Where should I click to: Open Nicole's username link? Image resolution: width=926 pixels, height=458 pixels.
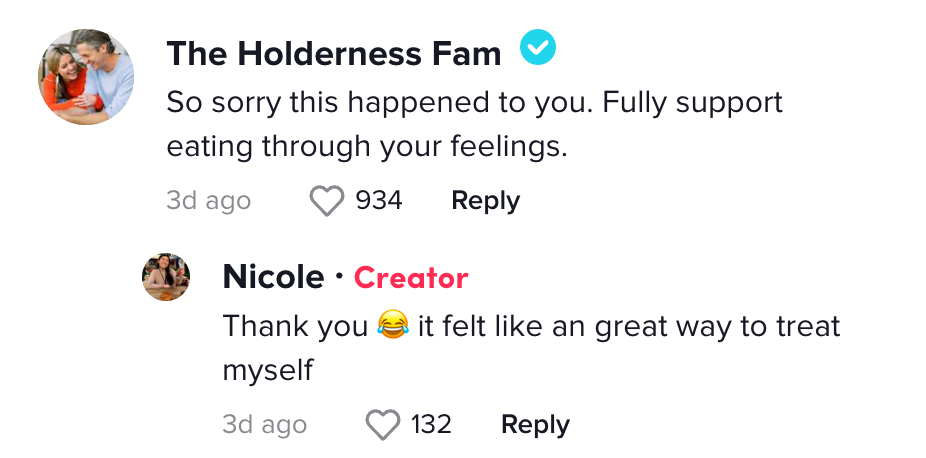click(x=273, y=277)
